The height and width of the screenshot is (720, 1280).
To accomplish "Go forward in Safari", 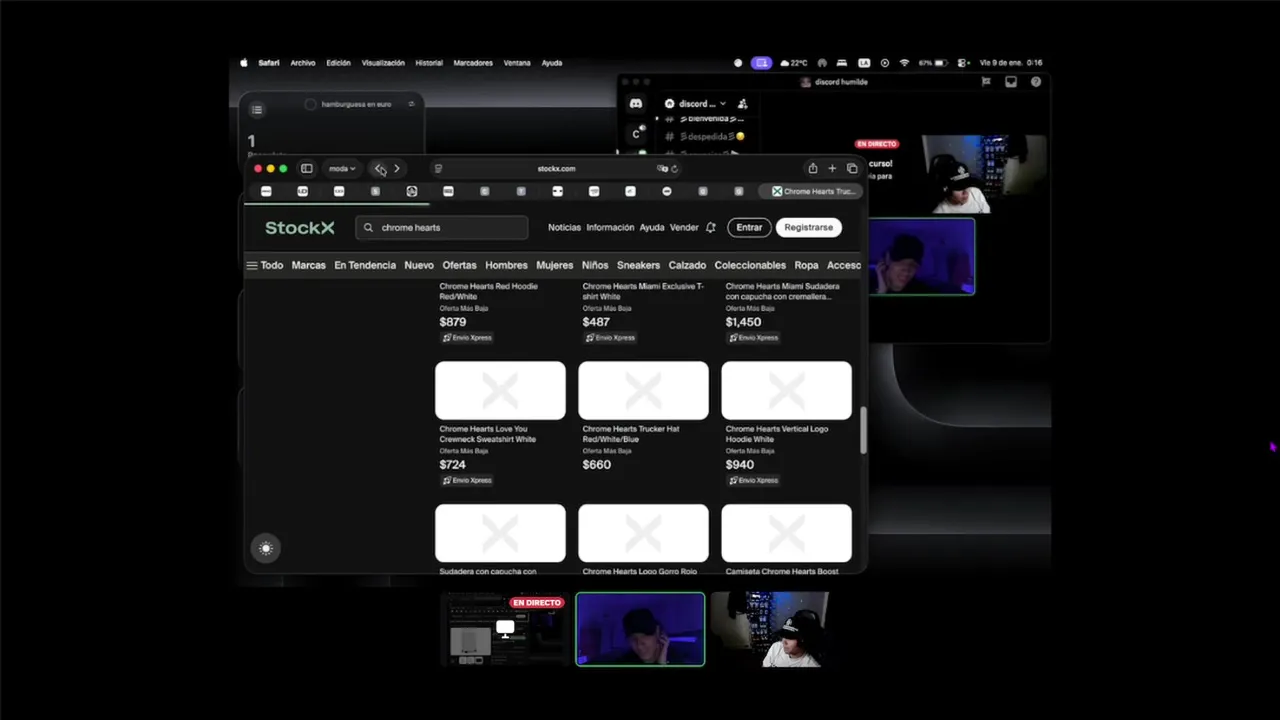I will (x=397, y=169).
